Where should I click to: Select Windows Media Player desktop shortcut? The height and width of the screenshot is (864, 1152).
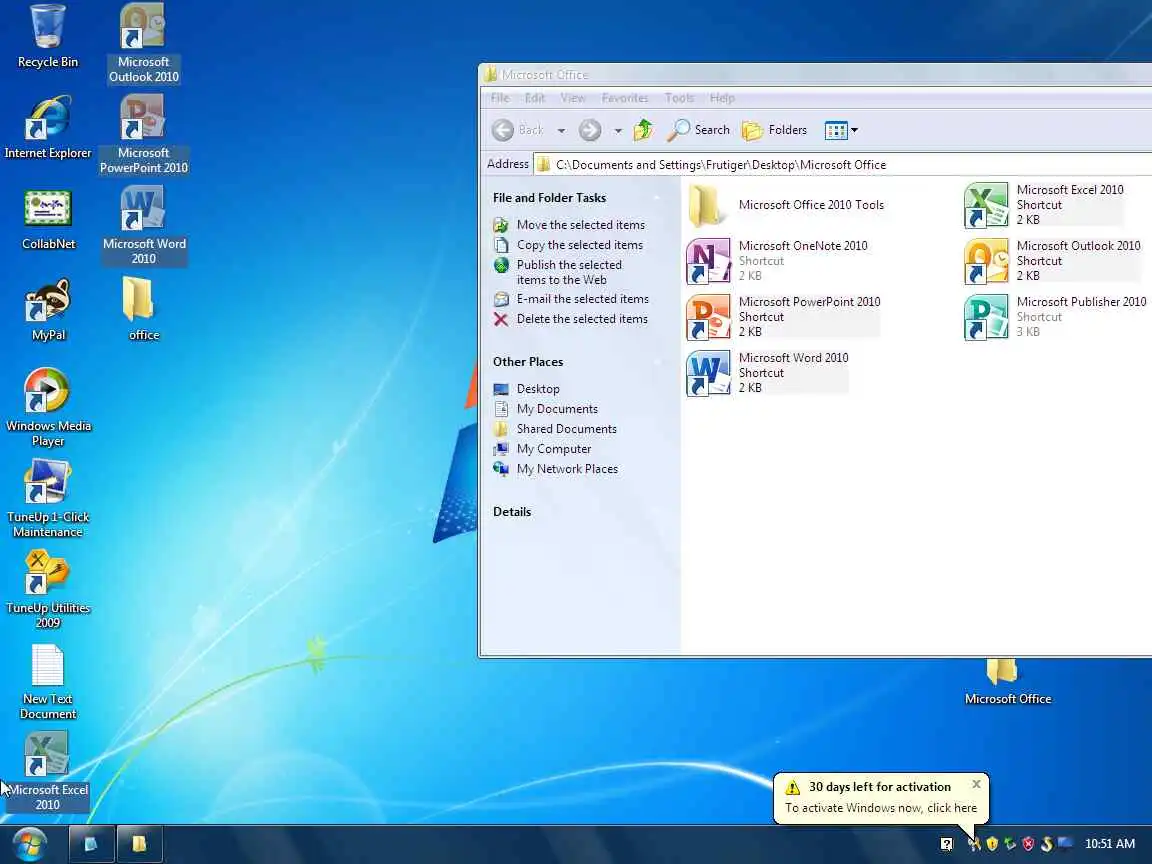point(48,407)
